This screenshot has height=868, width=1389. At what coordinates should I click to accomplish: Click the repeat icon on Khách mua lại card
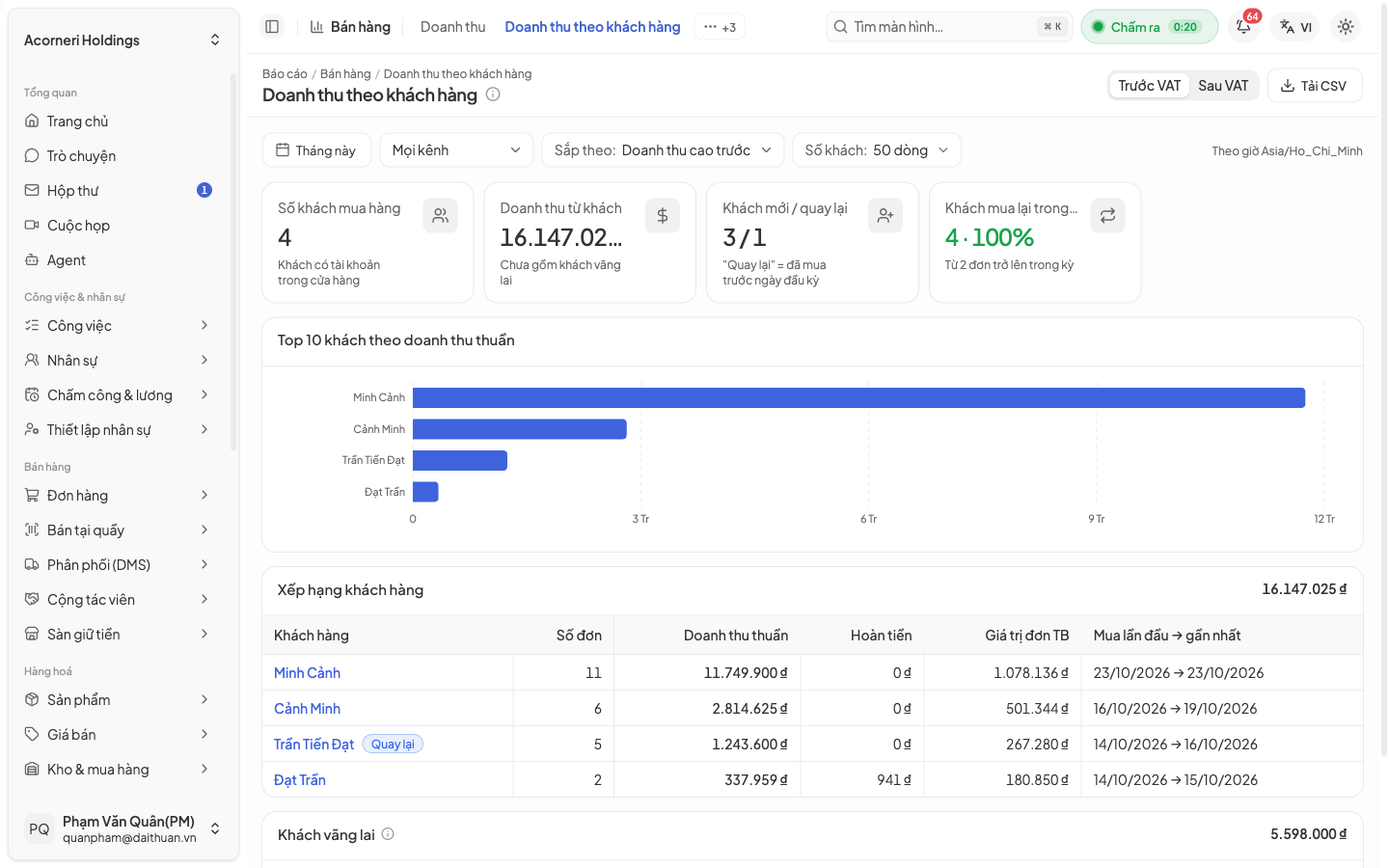[x=1107, y=216]
